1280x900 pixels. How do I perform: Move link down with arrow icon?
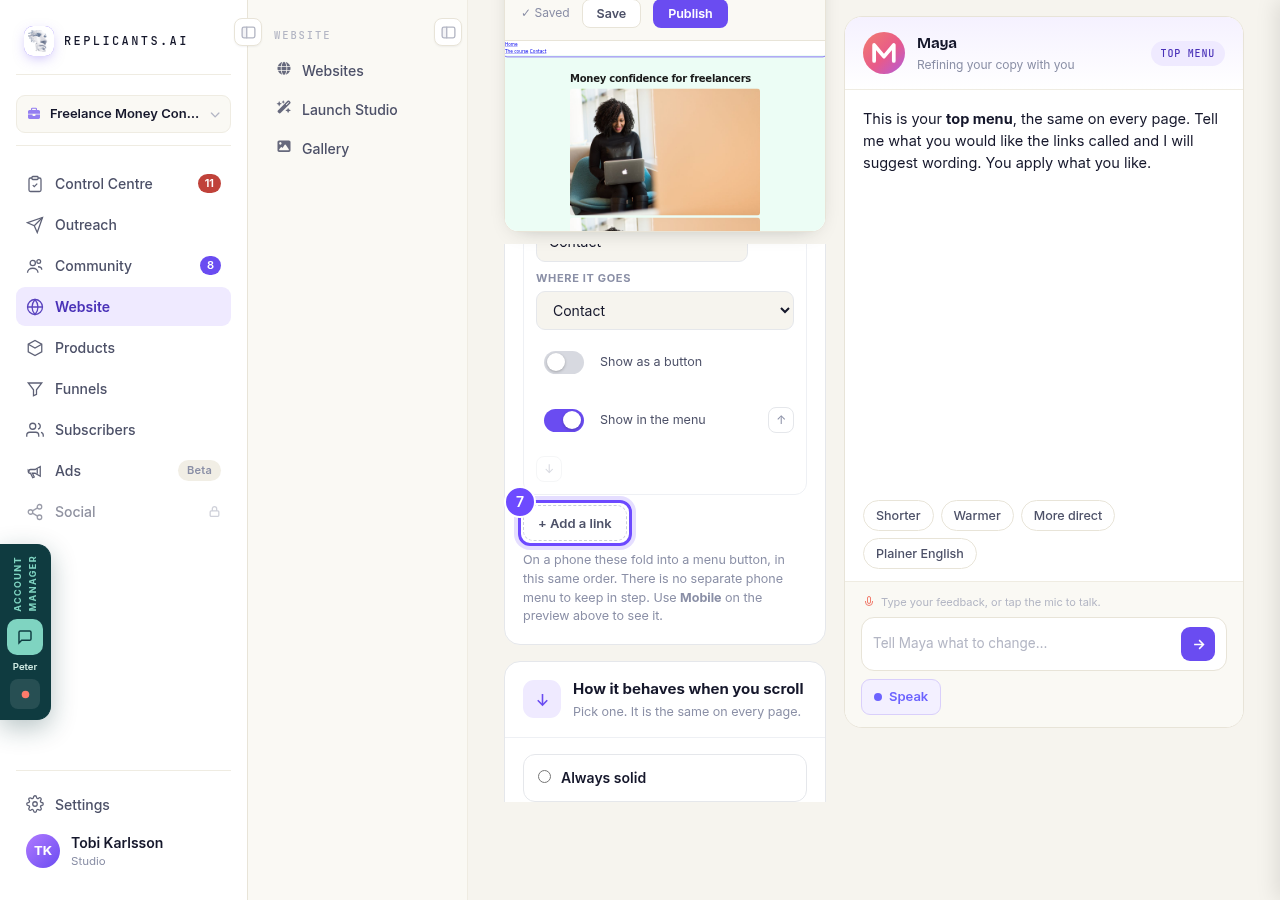click(549, 469)
